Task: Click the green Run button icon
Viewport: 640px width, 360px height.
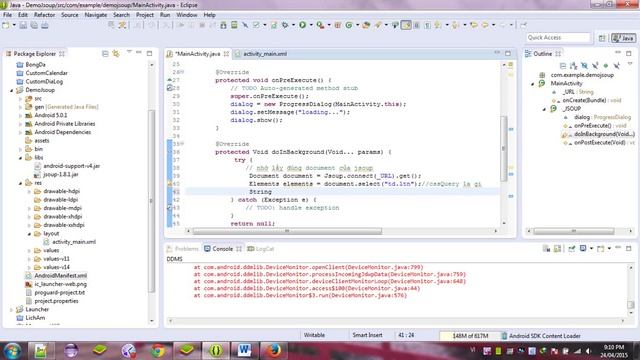Action: [302, 25]
